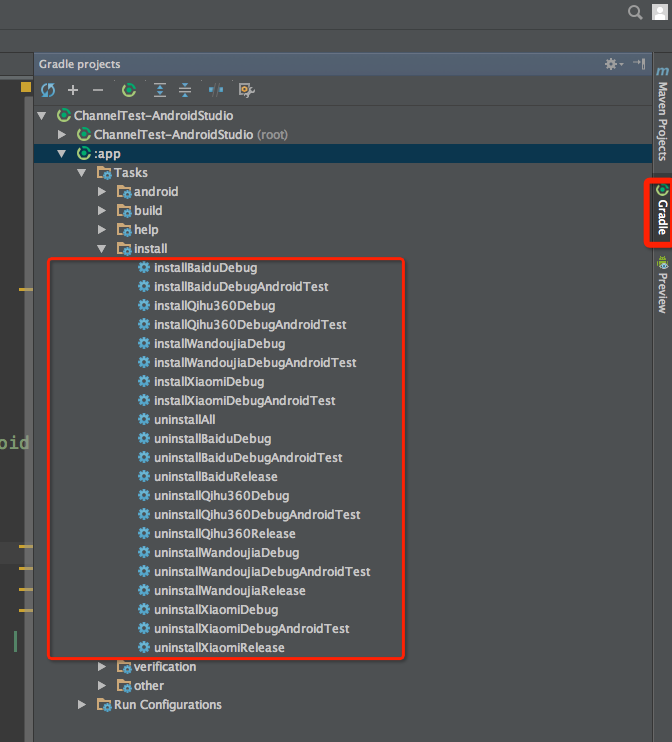Select the other task group label
The image size is (672, 742).
tap(149, 686)
